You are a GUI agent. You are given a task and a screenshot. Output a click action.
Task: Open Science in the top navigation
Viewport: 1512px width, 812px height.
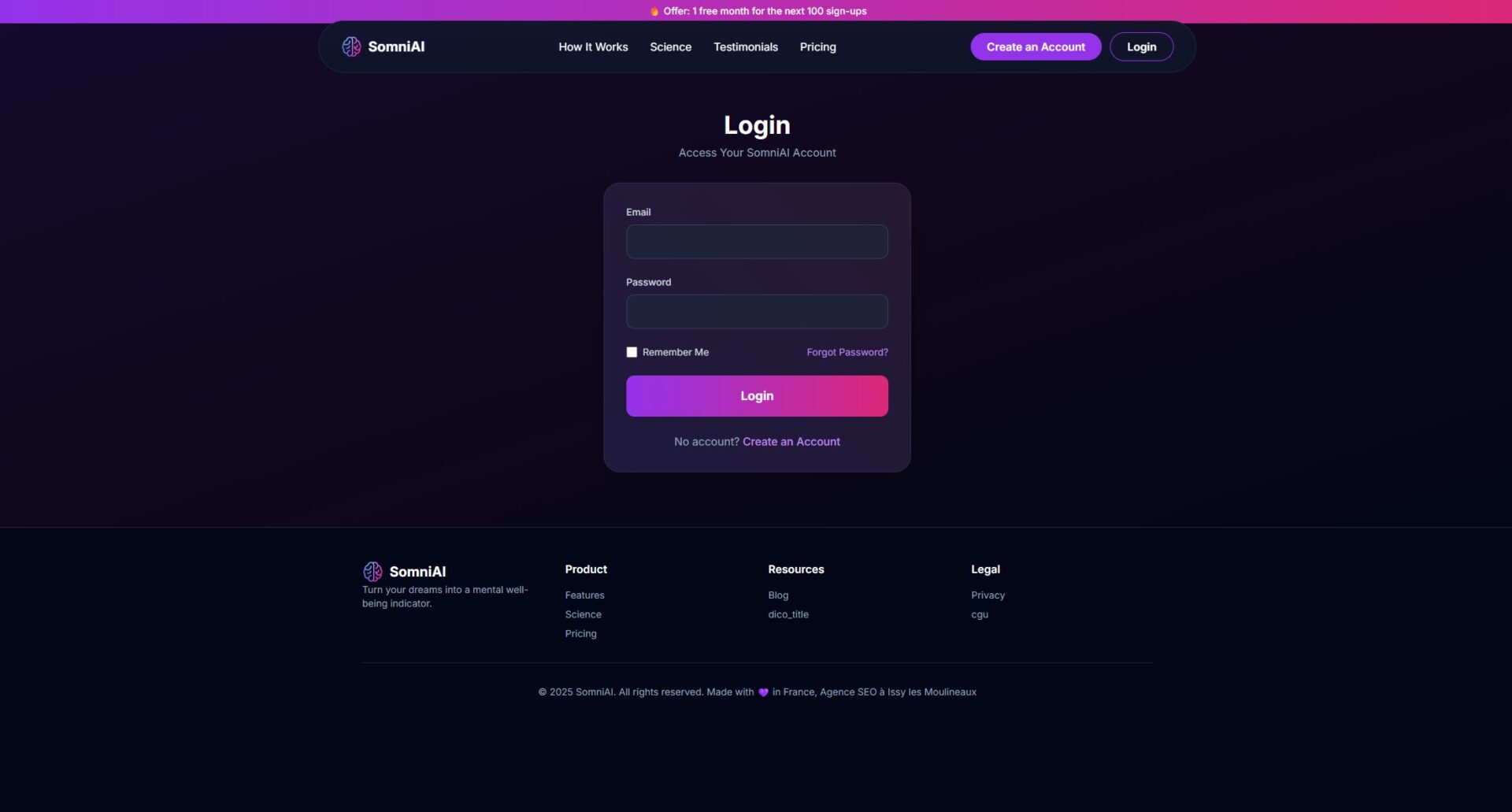670,47
